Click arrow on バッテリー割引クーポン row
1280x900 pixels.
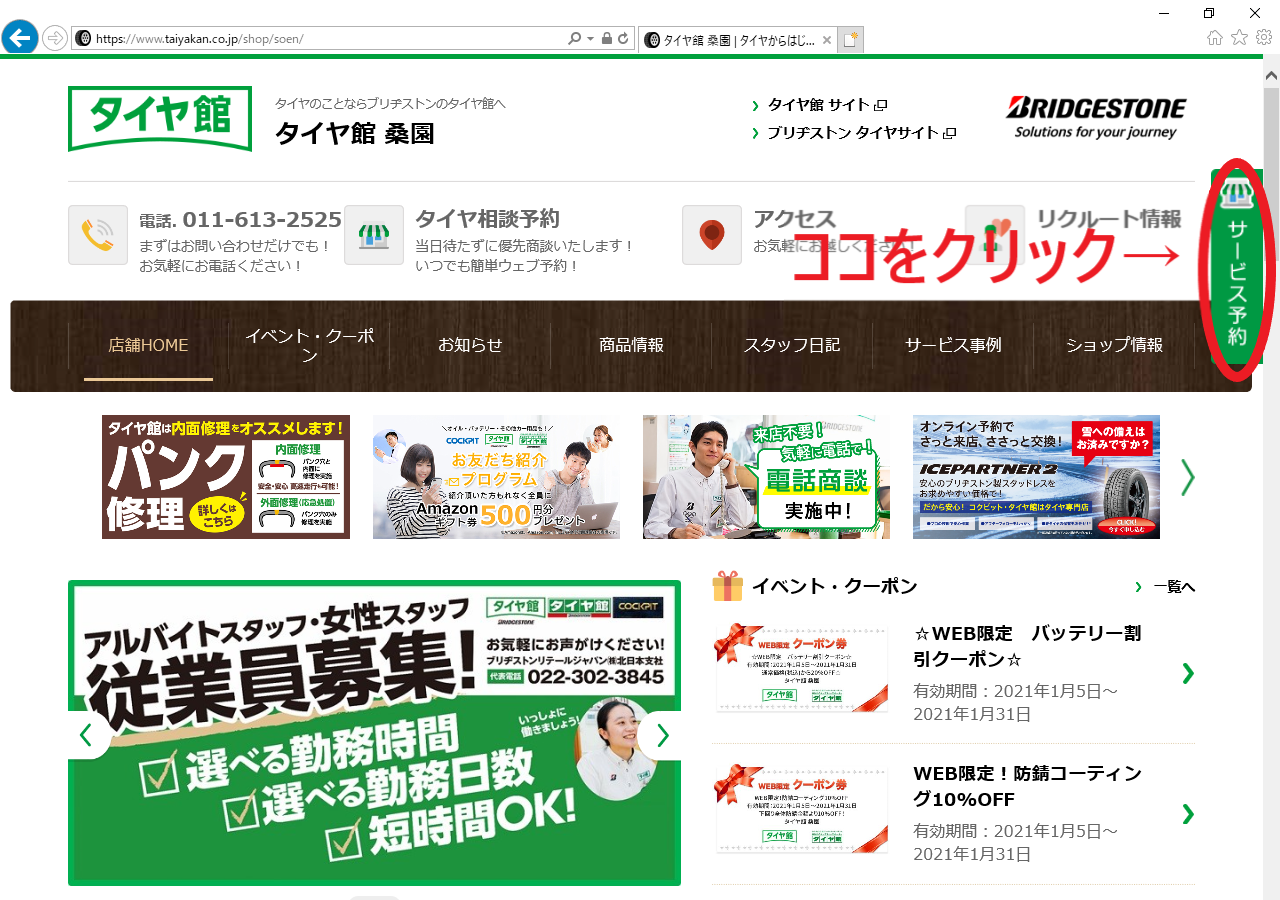pyautogui.click(x=1188, y=673)
